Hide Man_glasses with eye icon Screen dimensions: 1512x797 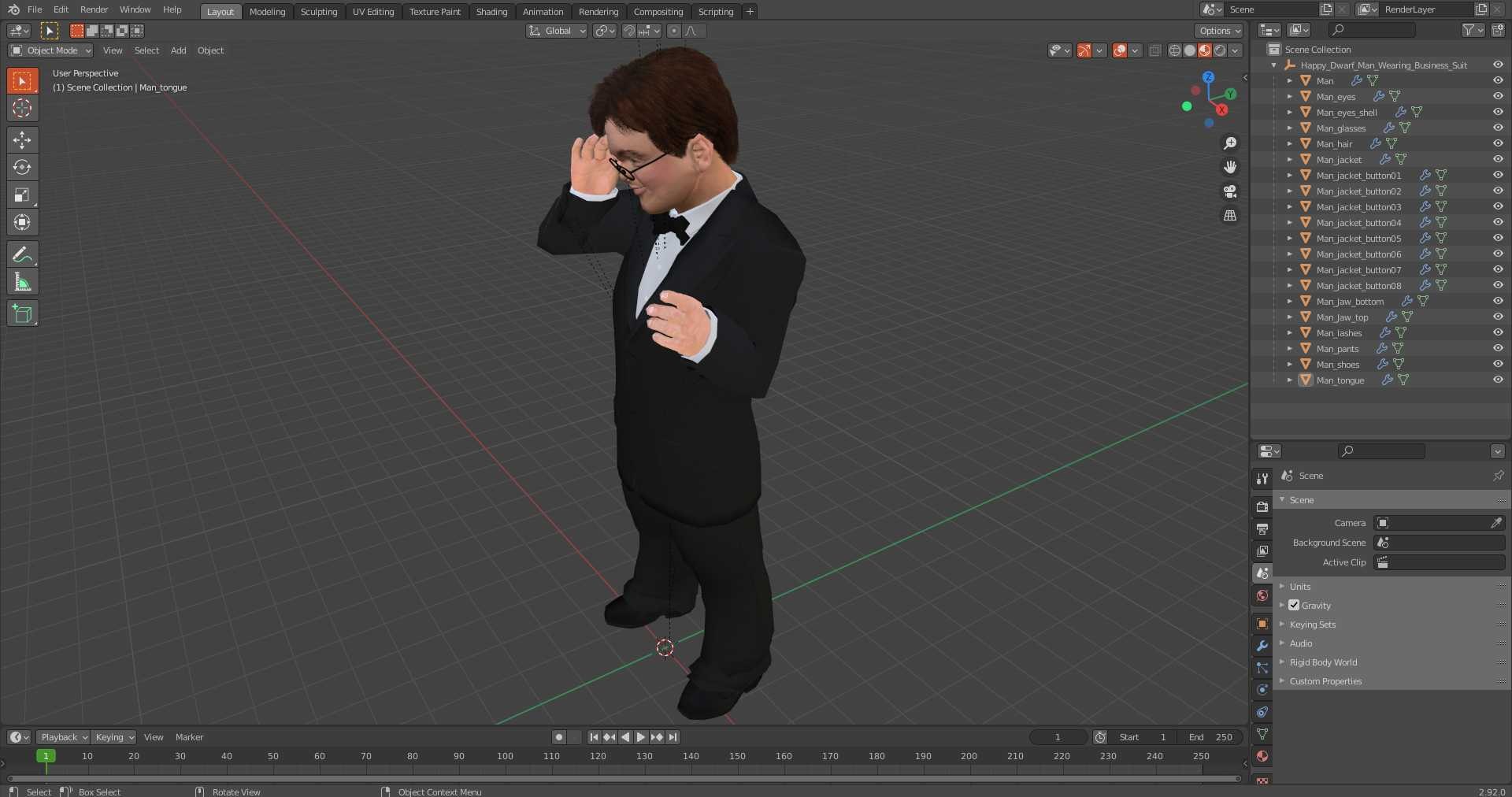pos(1498,128)
